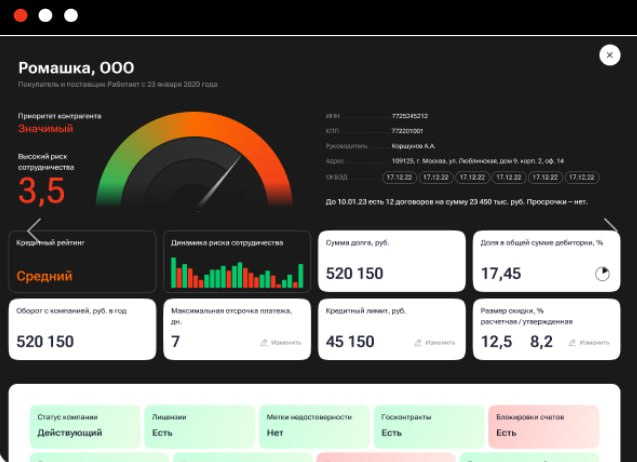Click the middle white window dot
Viewport: 637px width, 462px height.
coord(46,15)
